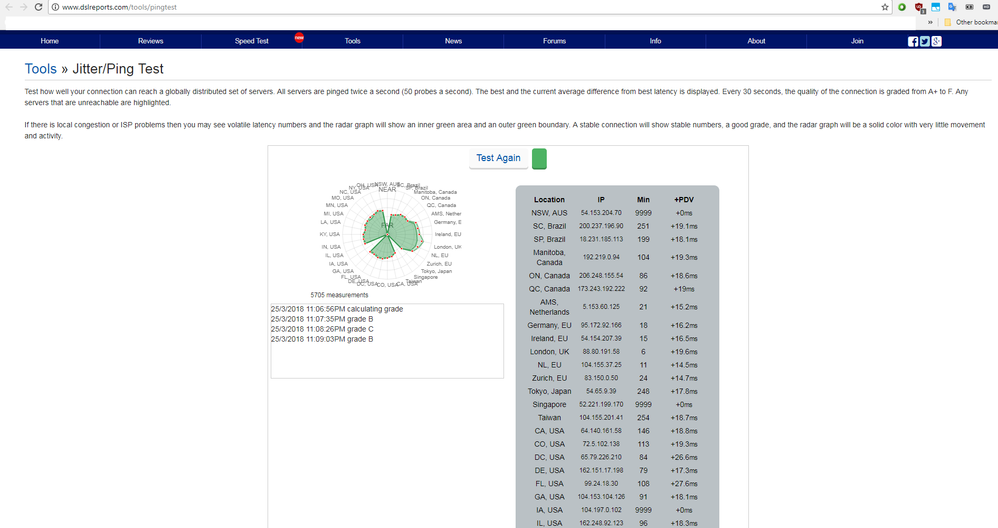This screenshot has width=998, height=528.
Task: View site information icon in address bar
Action: click(54, 7)
